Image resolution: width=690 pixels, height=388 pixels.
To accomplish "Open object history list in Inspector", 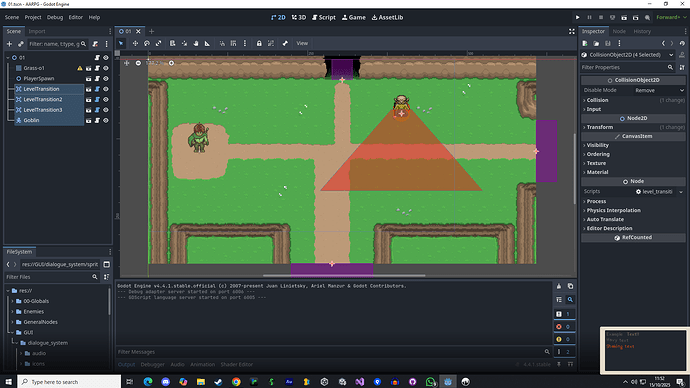I will click(x=682, y=44).
